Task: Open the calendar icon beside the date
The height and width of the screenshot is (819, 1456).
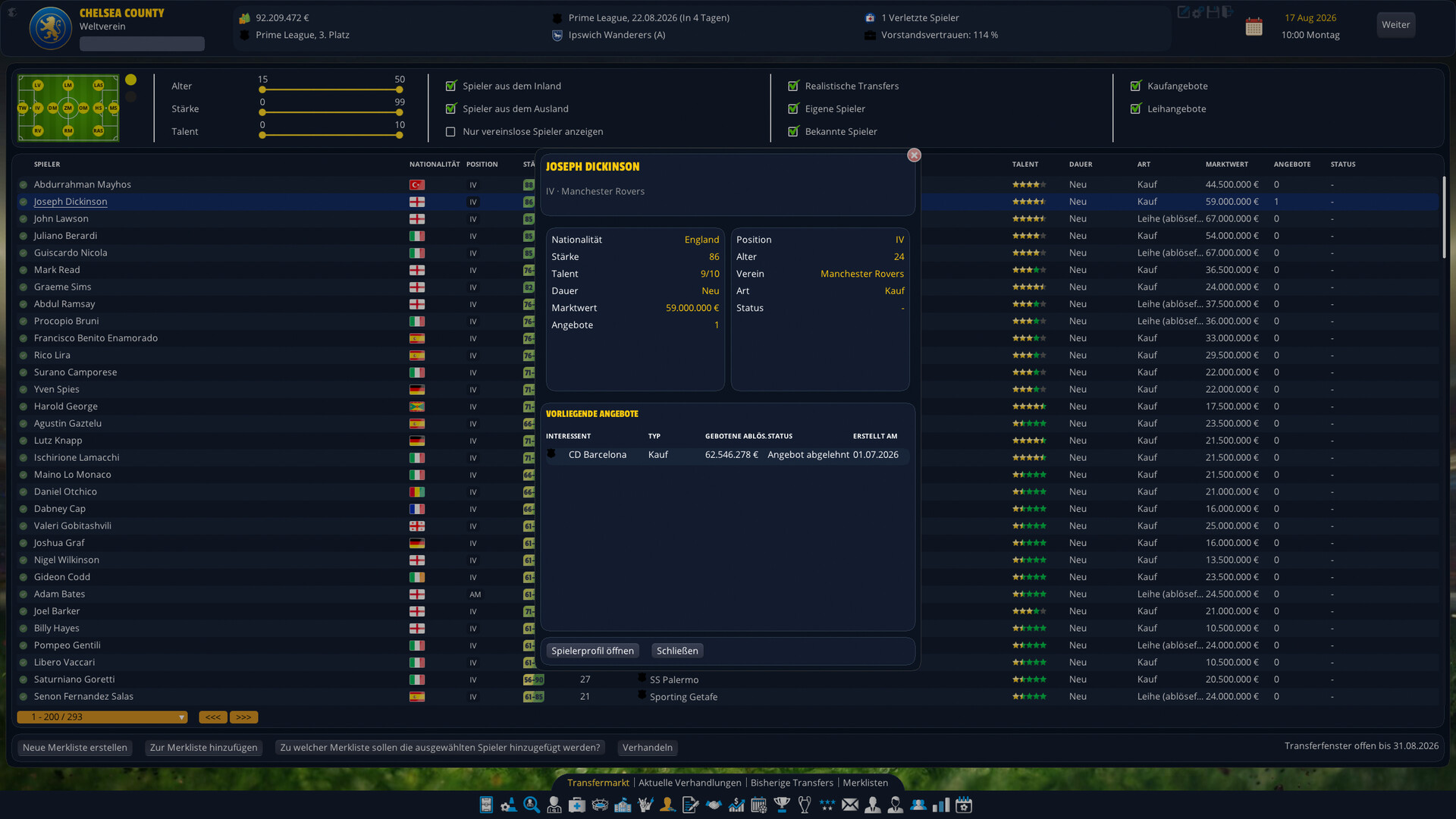Action: (x=1254, y=27)
